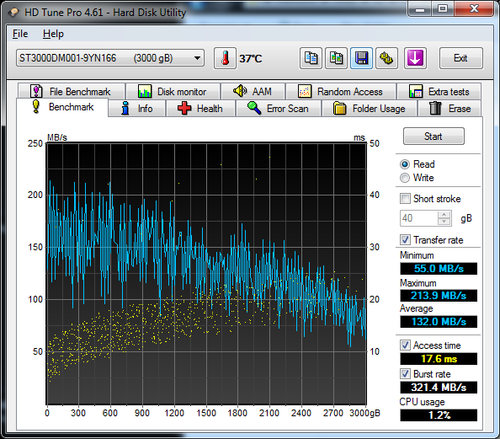Maximize the HD Tune Pro window
The height and width of the screenshot is (439, 500).
pos(443,9)
